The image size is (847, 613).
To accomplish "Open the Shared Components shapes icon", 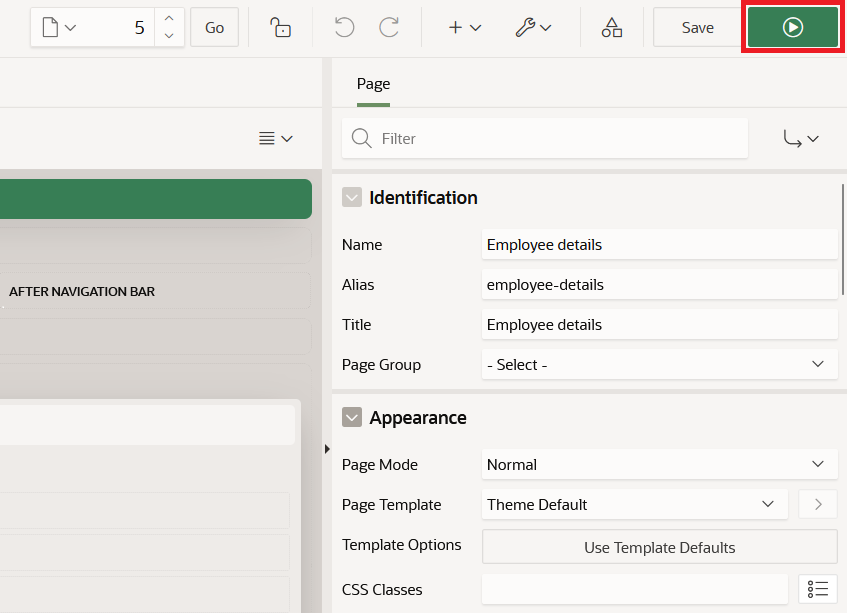I will pos(611,27).
